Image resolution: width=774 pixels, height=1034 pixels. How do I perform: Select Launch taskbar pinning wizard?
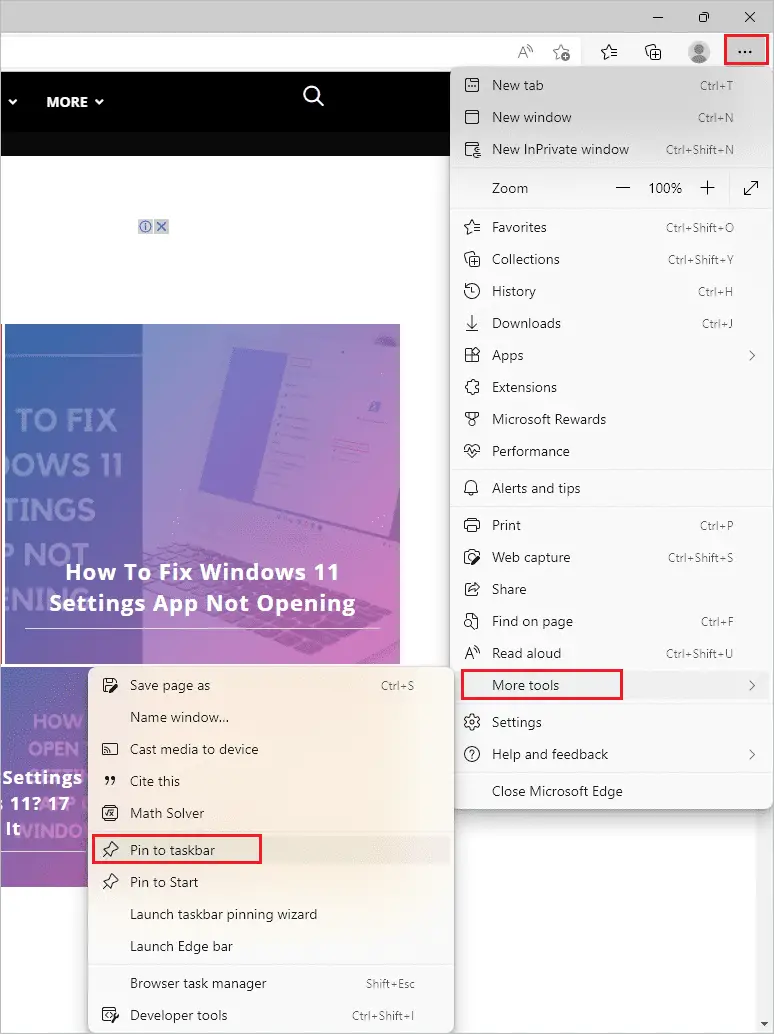click(271, 914)
